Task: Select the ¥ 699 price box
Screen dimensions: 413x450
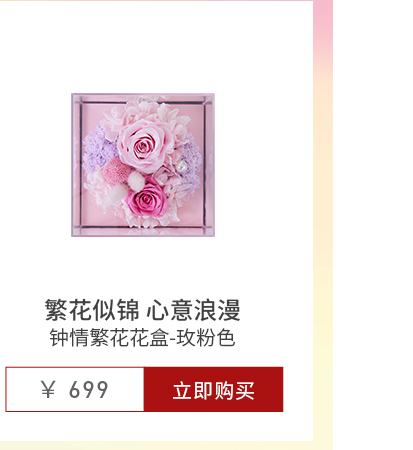Action: pyautogui.click(x=75, y=389)
